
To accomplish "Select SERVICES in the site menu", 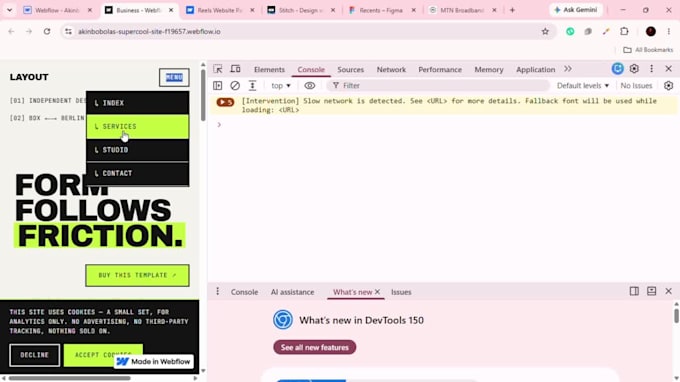I will pyautogui.click(x=137, y=127).
